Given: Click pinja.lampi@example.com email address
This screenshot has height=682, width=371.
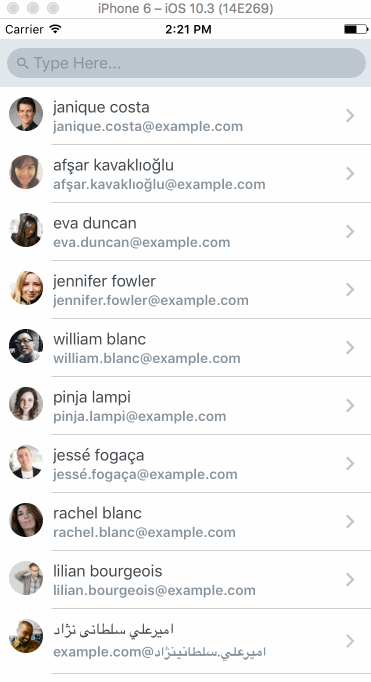Looking at the screenshot, I should 140,417.
